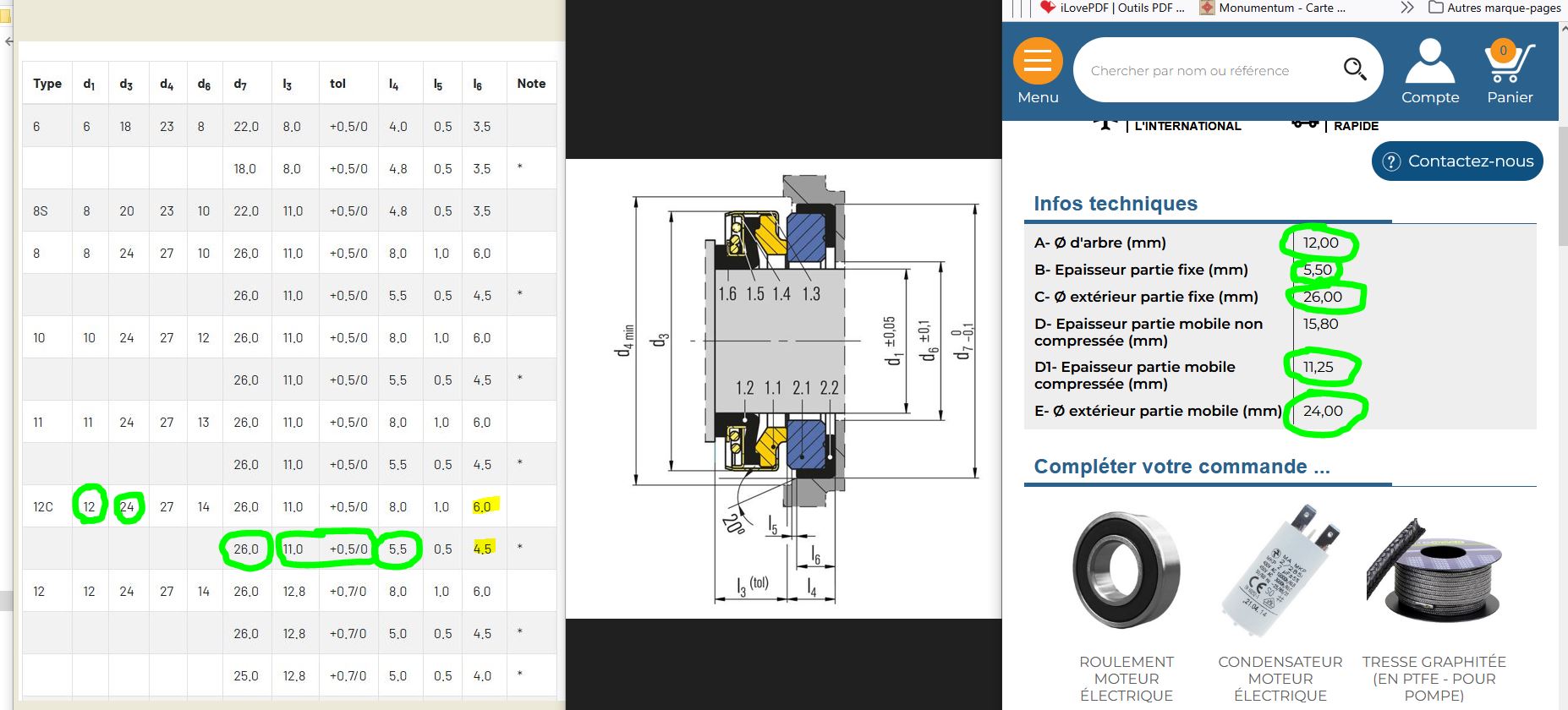Screen dimensions: 1568x710
Task: Click the question mark icon in Contactez-nous
Action: 1391,161
